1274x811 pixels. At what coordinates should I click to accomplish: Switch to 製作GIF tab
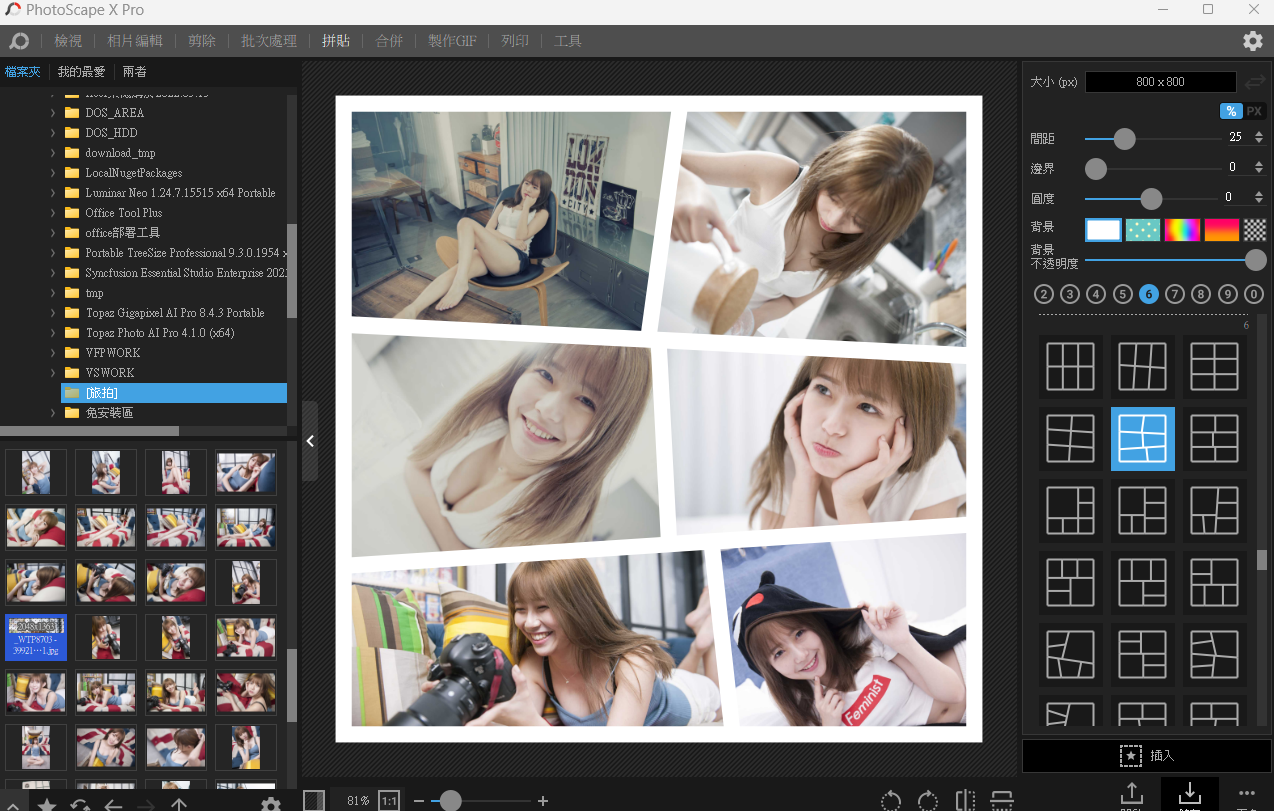pyautogui.click(x=452, y=41)
